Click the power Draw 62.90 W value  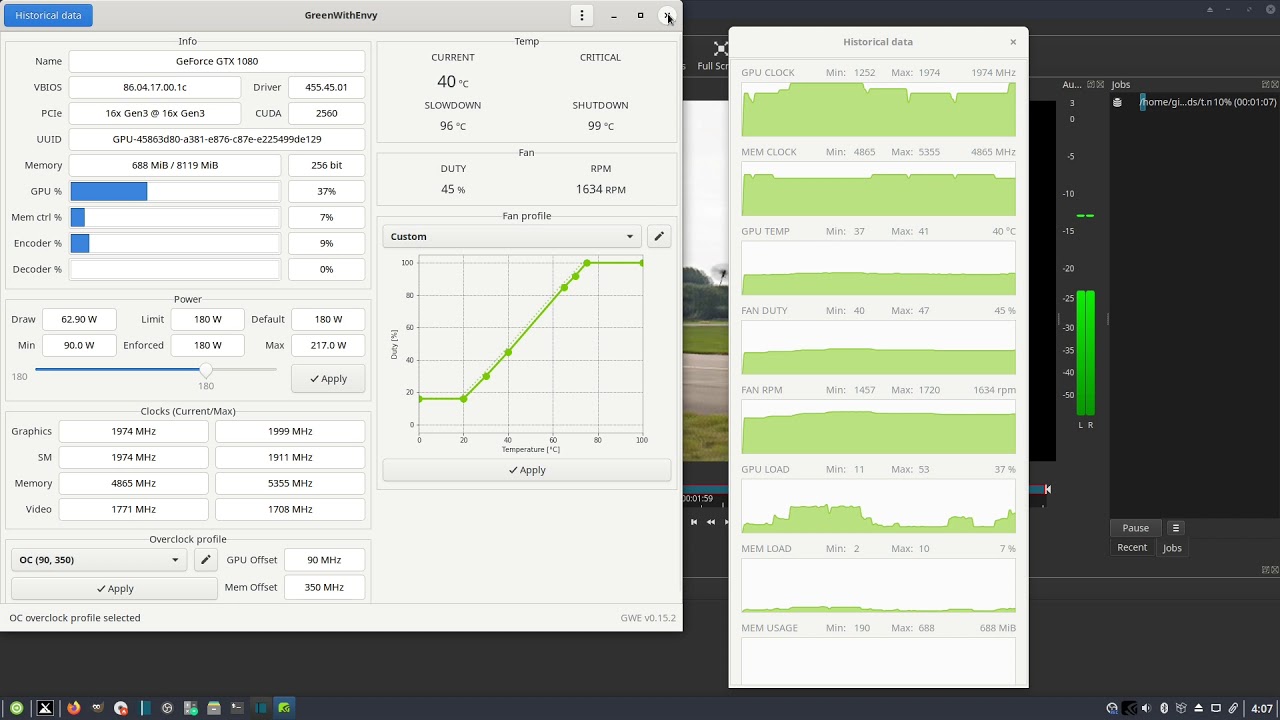[x=79, y=319]
